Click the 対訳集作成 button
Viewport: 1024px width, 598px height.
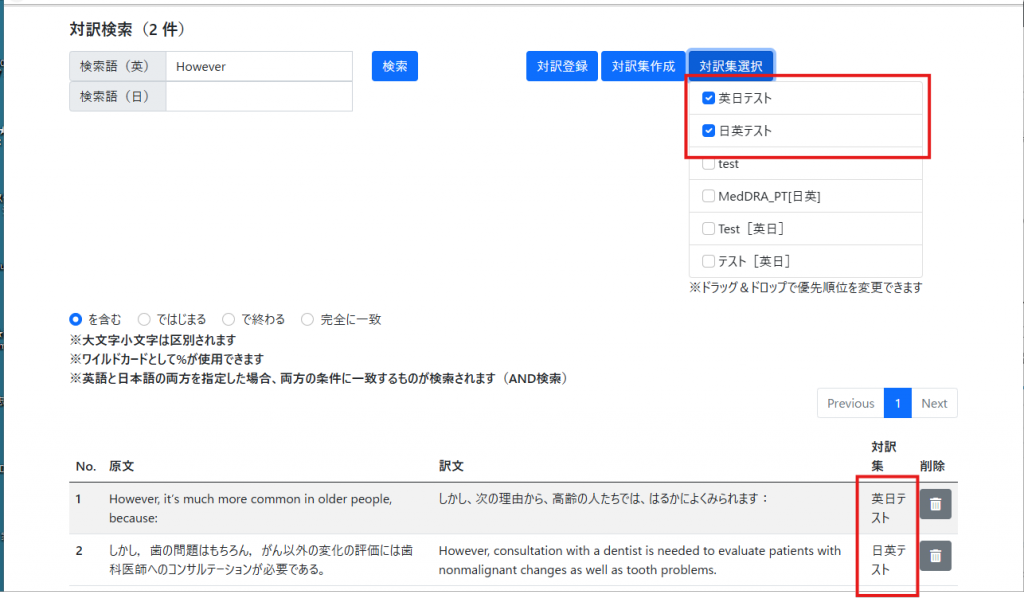coord(643,66)
